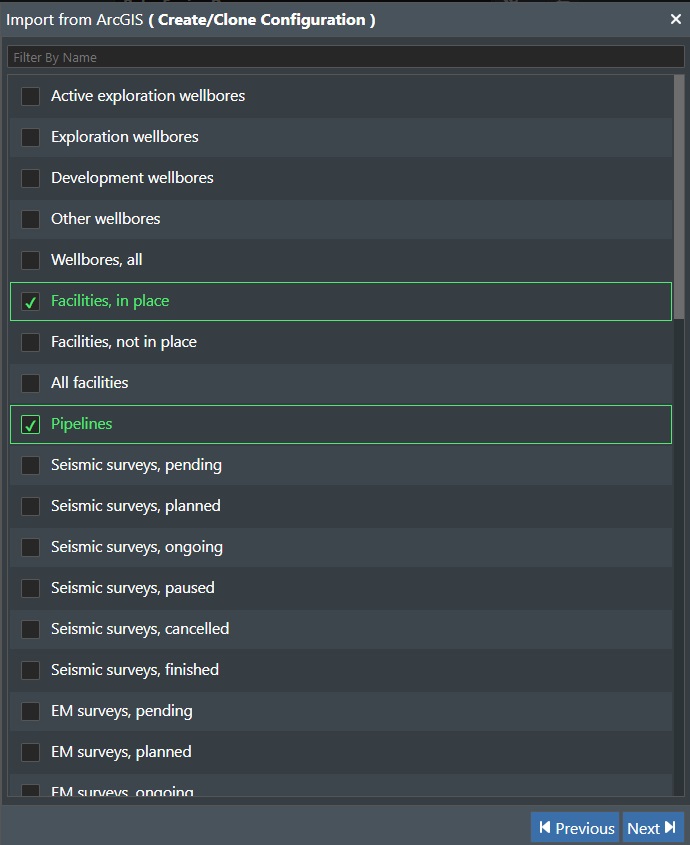Select the 'Other wellbores' label
The image size is (690, 845).
106,219
